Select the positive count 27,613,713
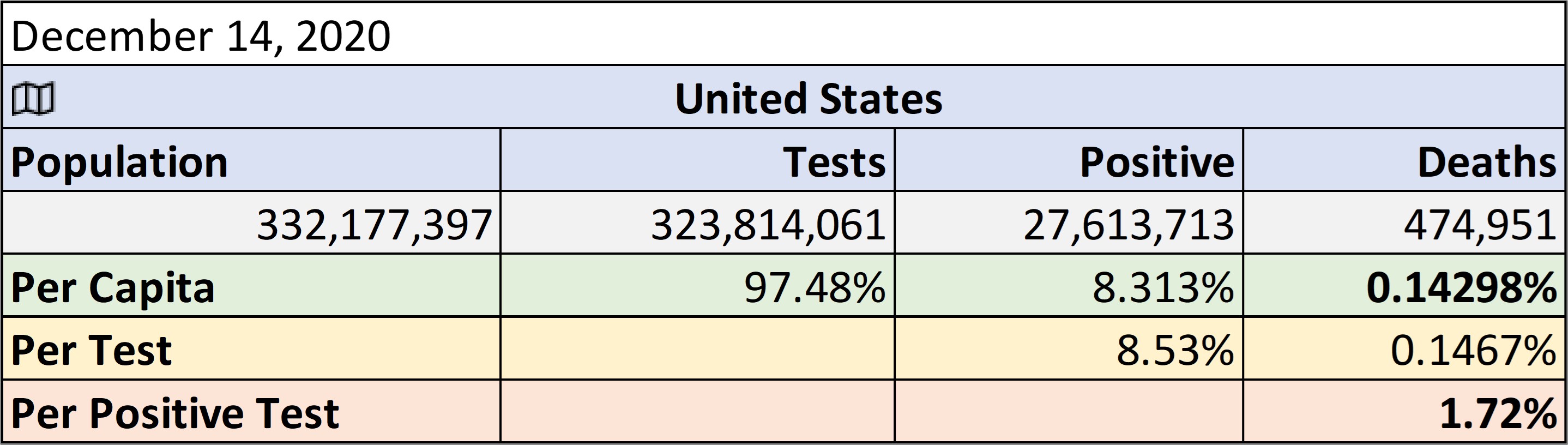The image size is (1568, 445). (1069, 223)
